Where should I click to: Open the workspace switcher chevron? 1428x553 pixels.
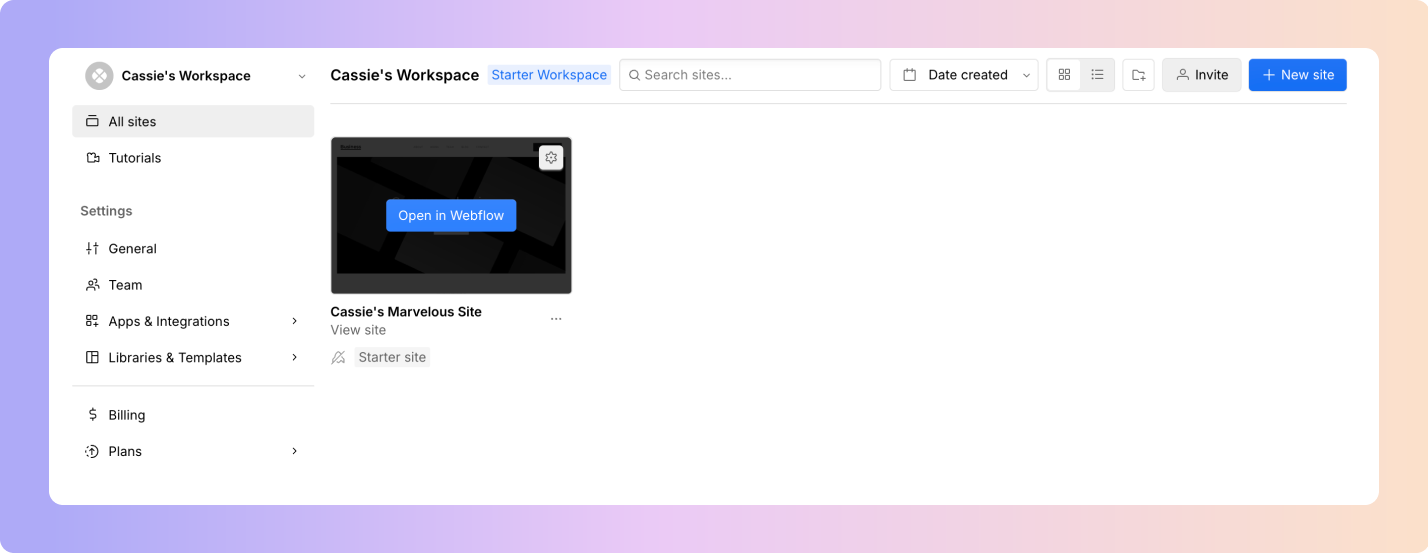point(302,76)
